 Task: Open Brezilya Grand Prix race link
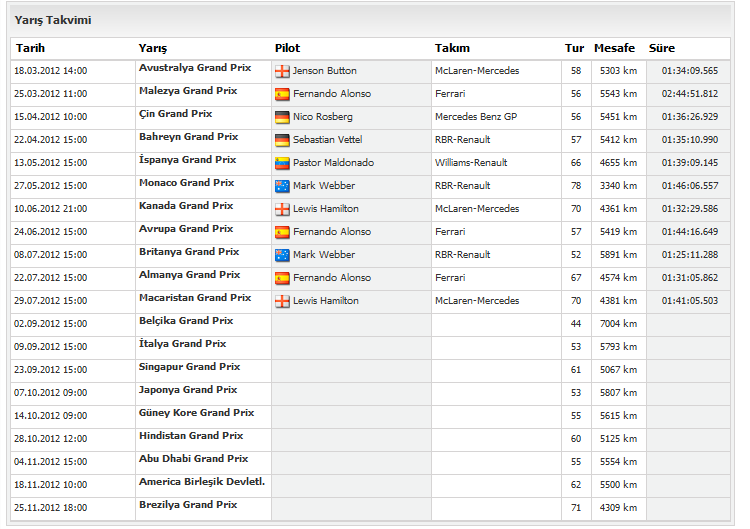click(x=188, y=505)
